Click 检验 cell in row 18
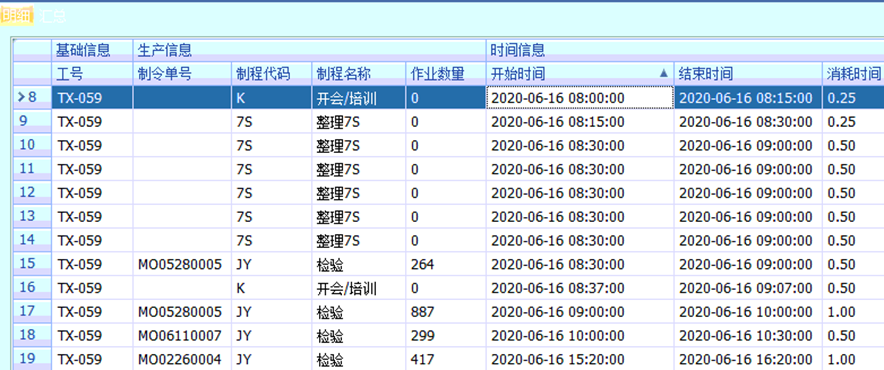 click(x=359, y=336)
